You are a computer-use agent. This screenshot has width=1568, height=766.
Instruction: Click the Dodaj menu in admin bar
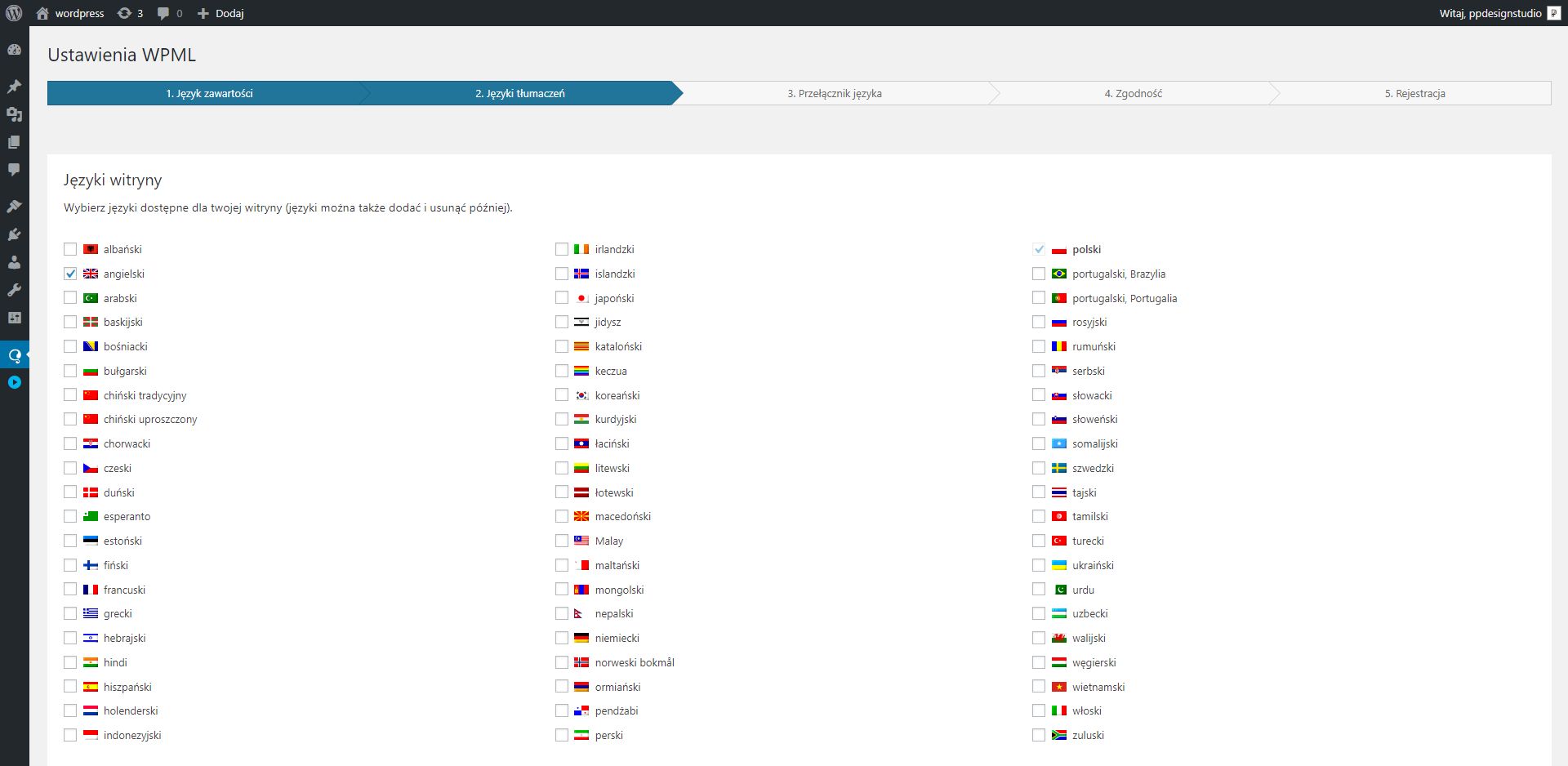pos(220,13)
